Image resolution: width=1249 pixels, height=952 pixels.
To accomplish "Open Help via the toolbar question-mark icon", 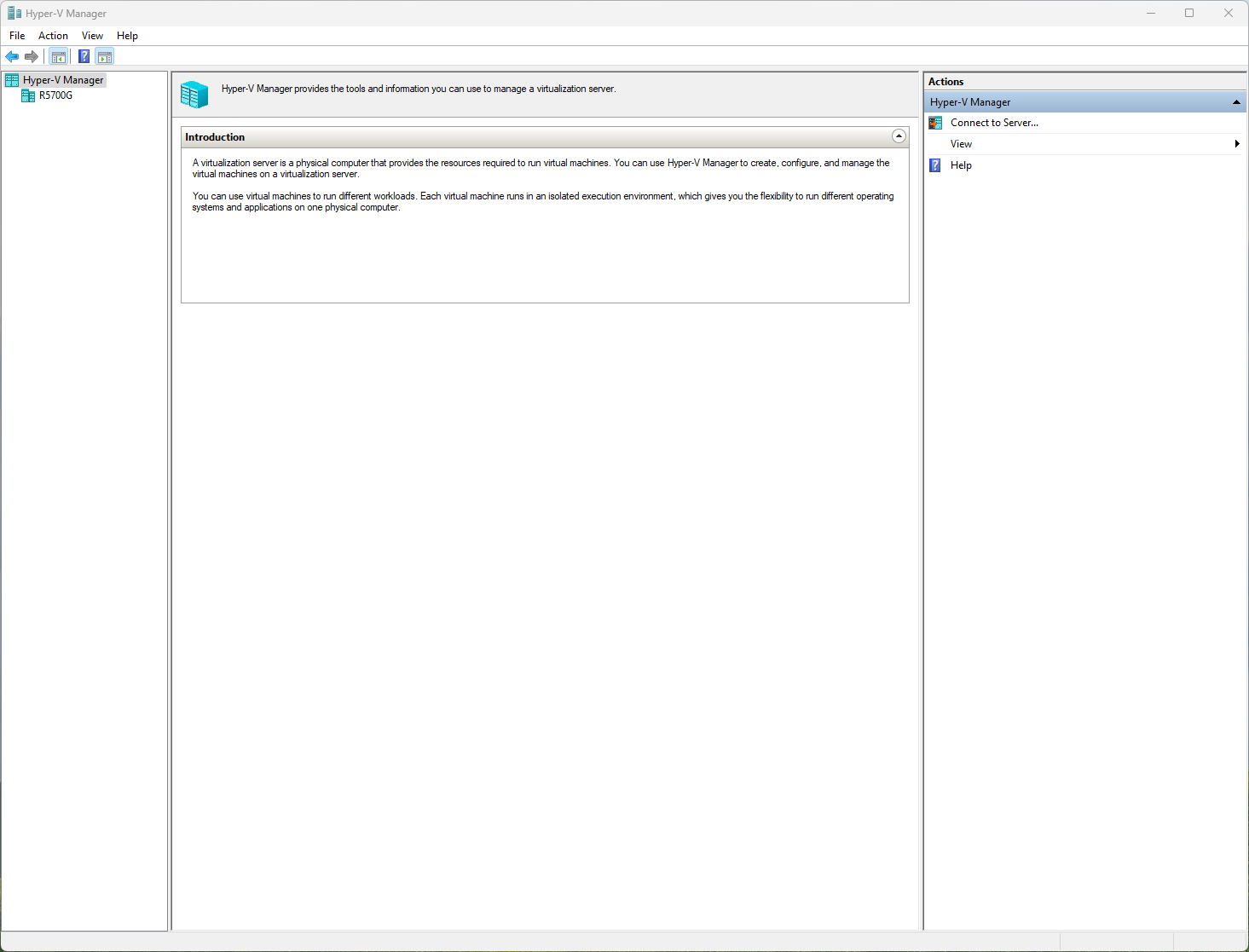I will coord(84,56).
